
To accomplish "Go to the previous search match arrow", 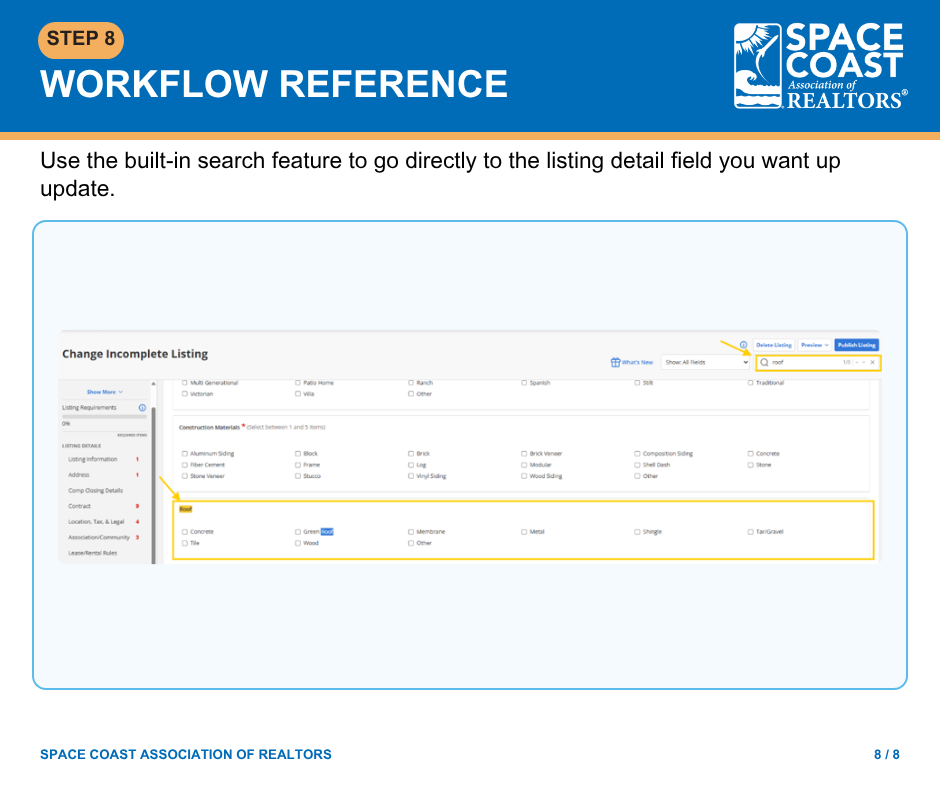I will (x=857, y=362).
